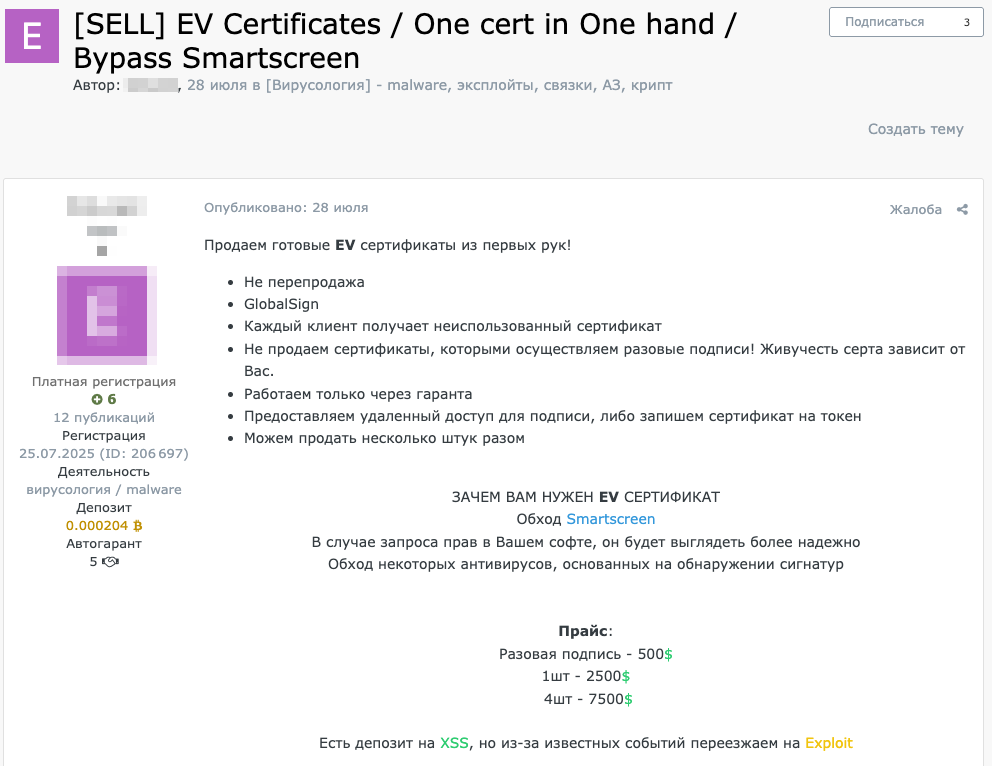Open the Exploit link at the end
The width and height of the screenshot is (992, 766).
click(x=828, y=743)
